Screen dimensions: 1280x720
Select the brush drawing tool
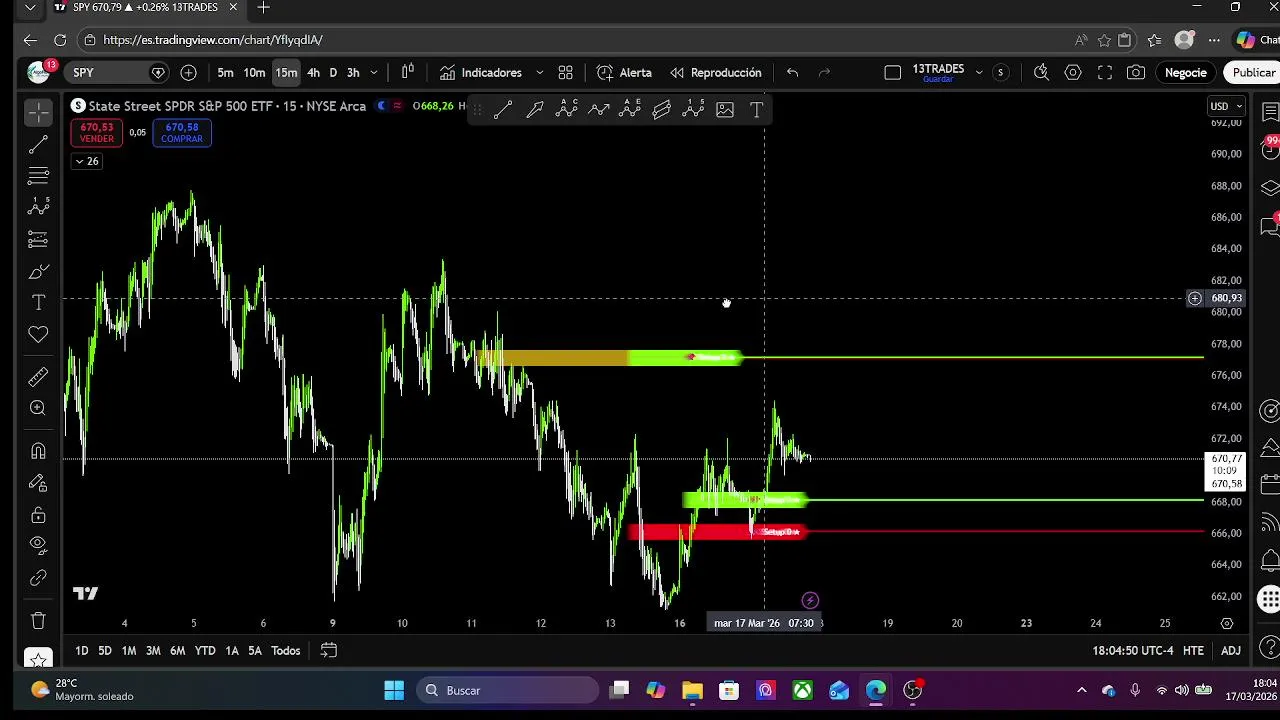pos(38,272)
